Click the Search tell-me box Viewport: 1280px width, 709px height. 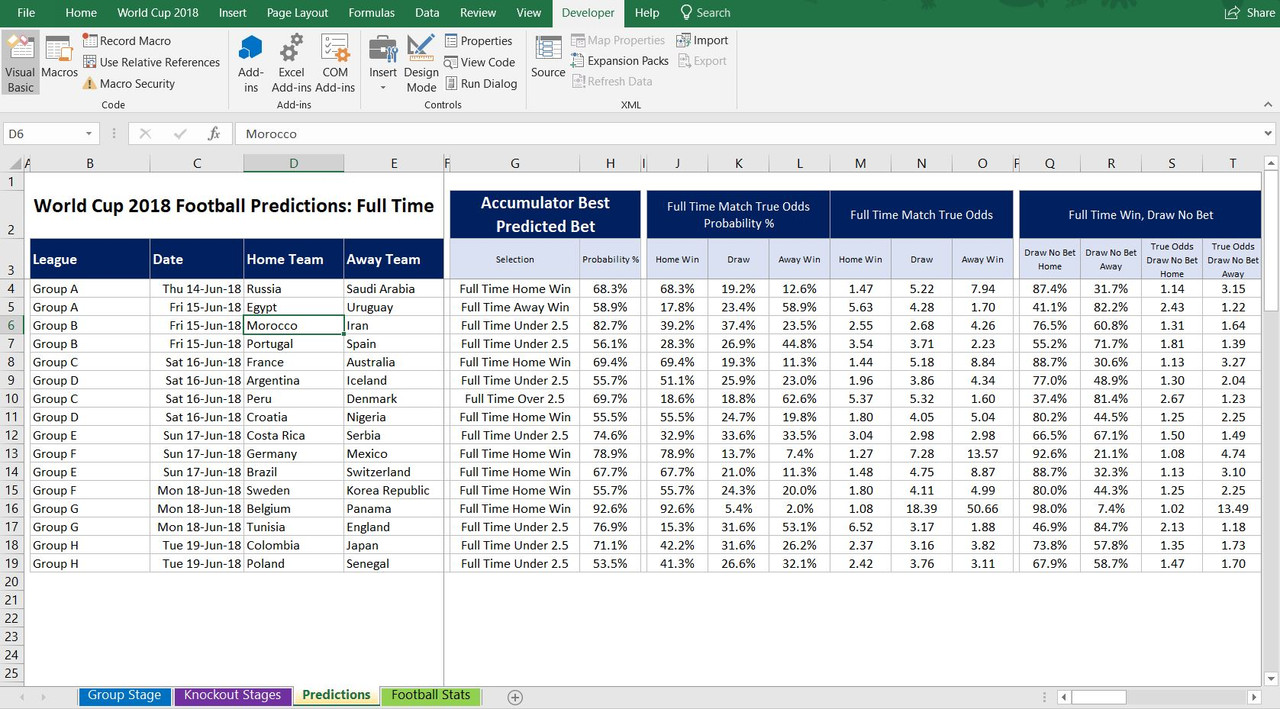tap(705, 13)
